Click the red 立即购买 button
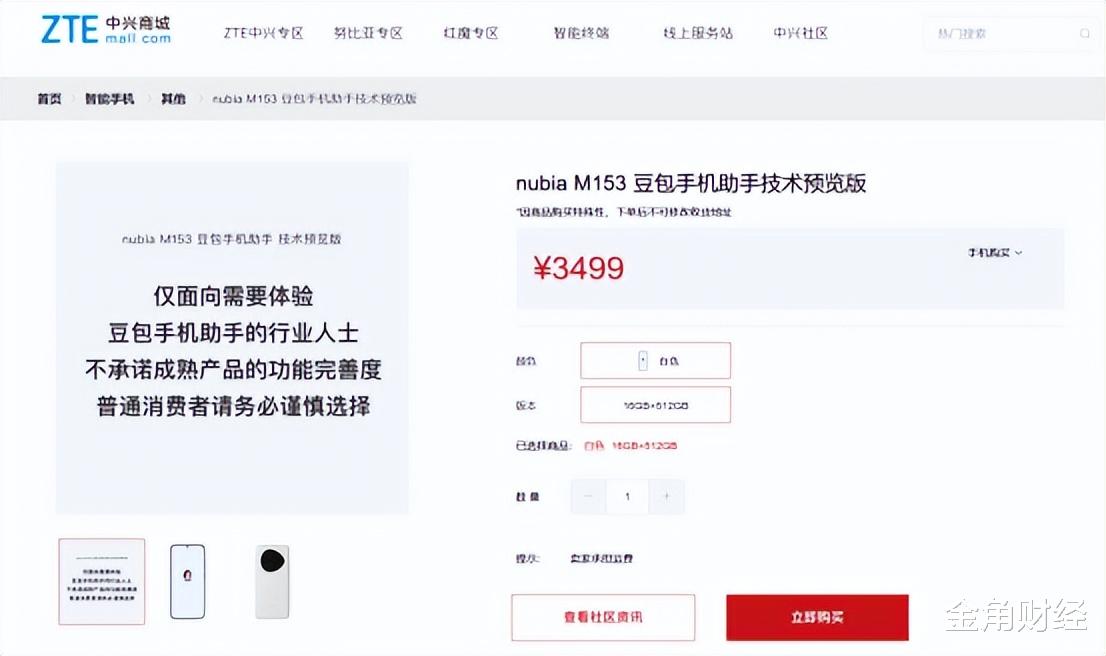This screenshot has width=1106, height=656. (818, 617)
